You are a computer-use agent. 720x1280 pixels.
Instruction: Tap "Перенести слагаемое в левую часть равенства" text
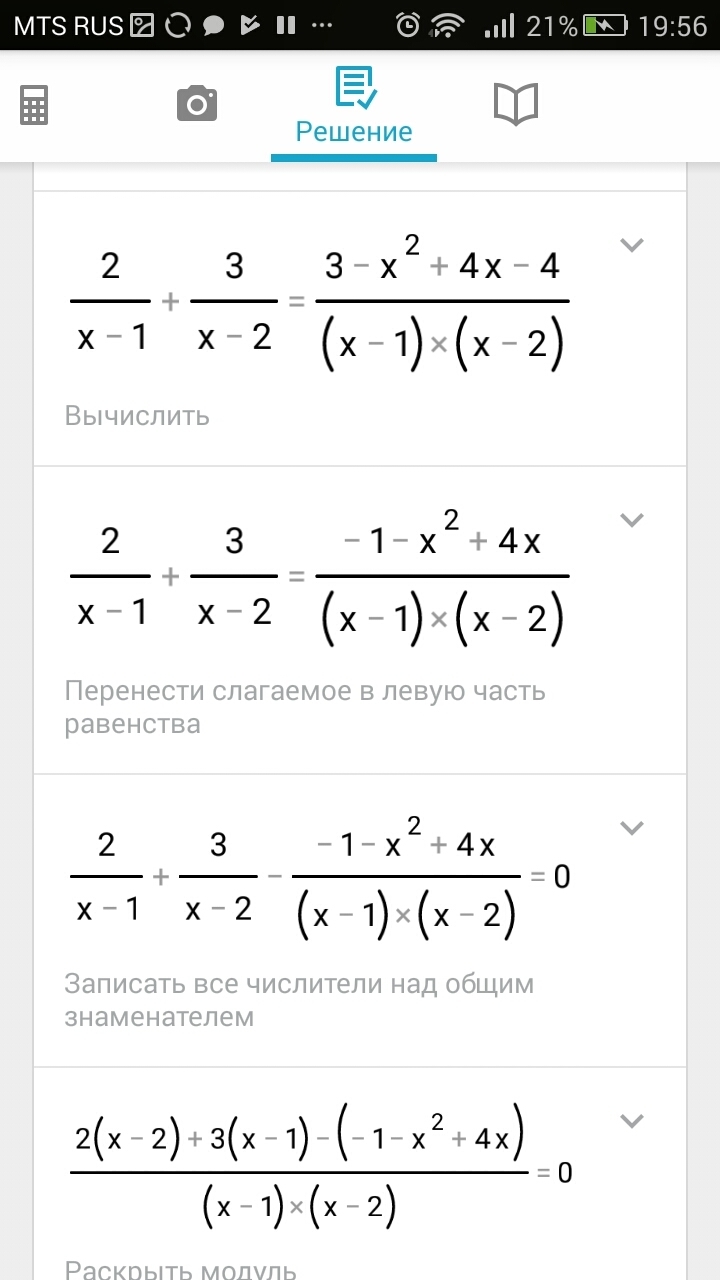click(305, 707)
